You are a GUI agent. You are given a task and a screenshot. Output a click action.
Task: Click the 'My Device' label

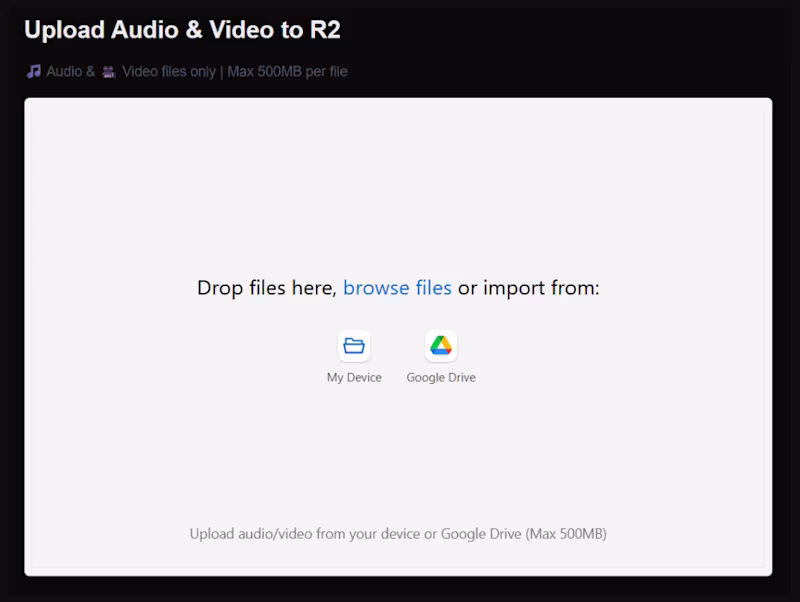pyautogui.click(x=354, y=377)
